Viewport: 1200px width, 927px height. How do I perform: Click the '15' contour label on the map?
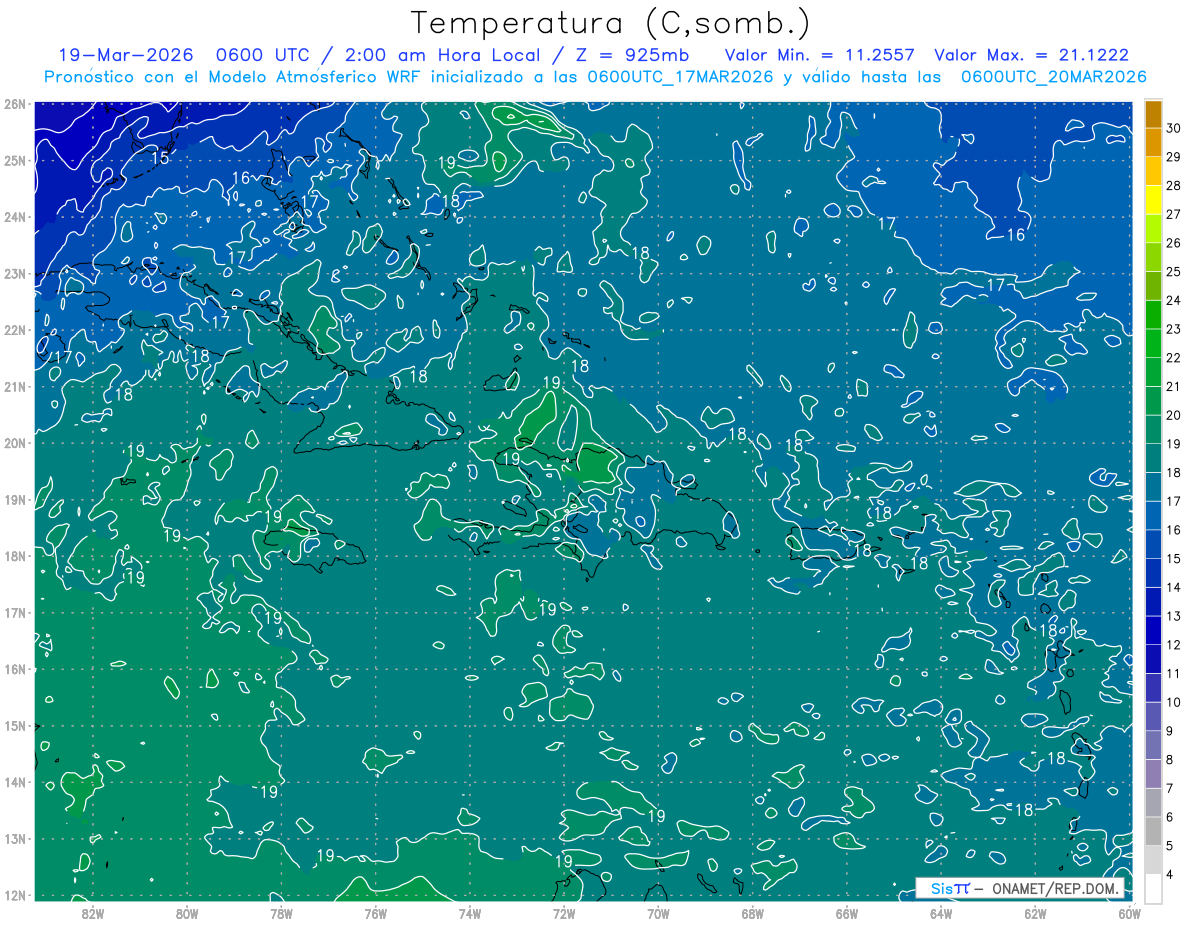click(x=160, y=158)
